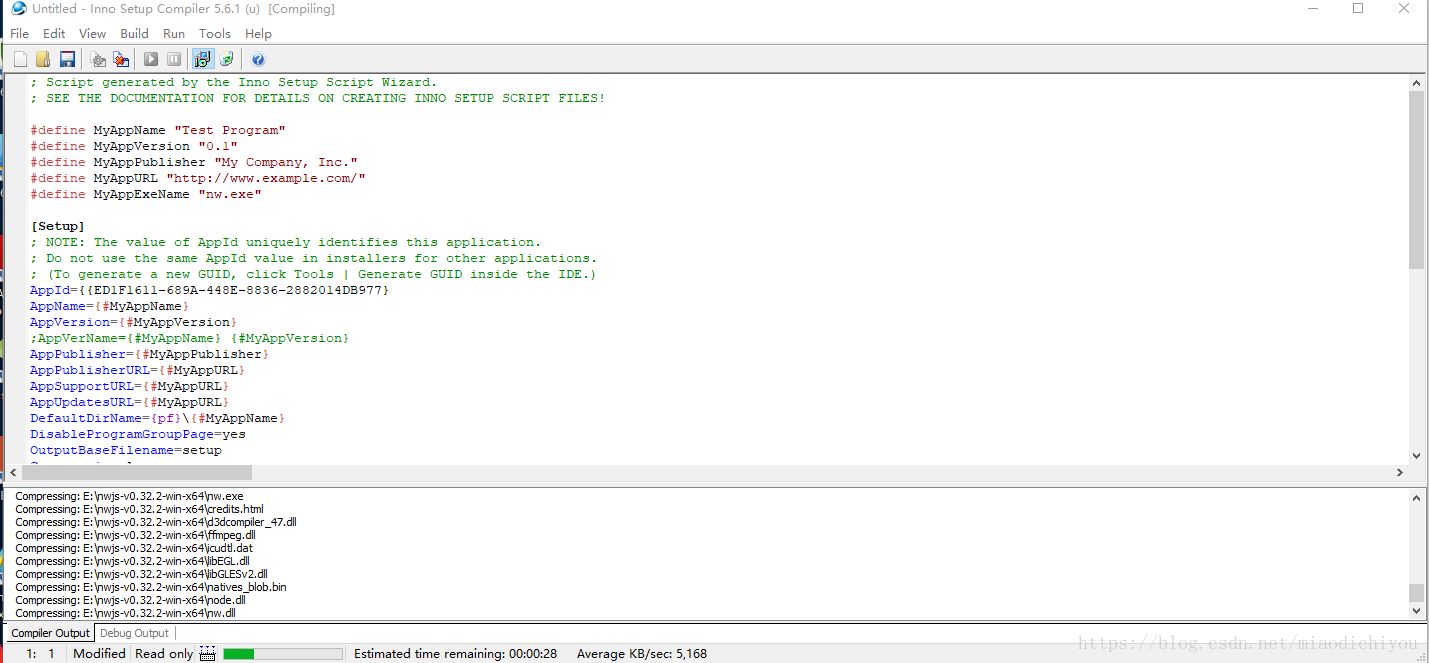
Task: Click the AppId GUID line
Action: [209, 290]
